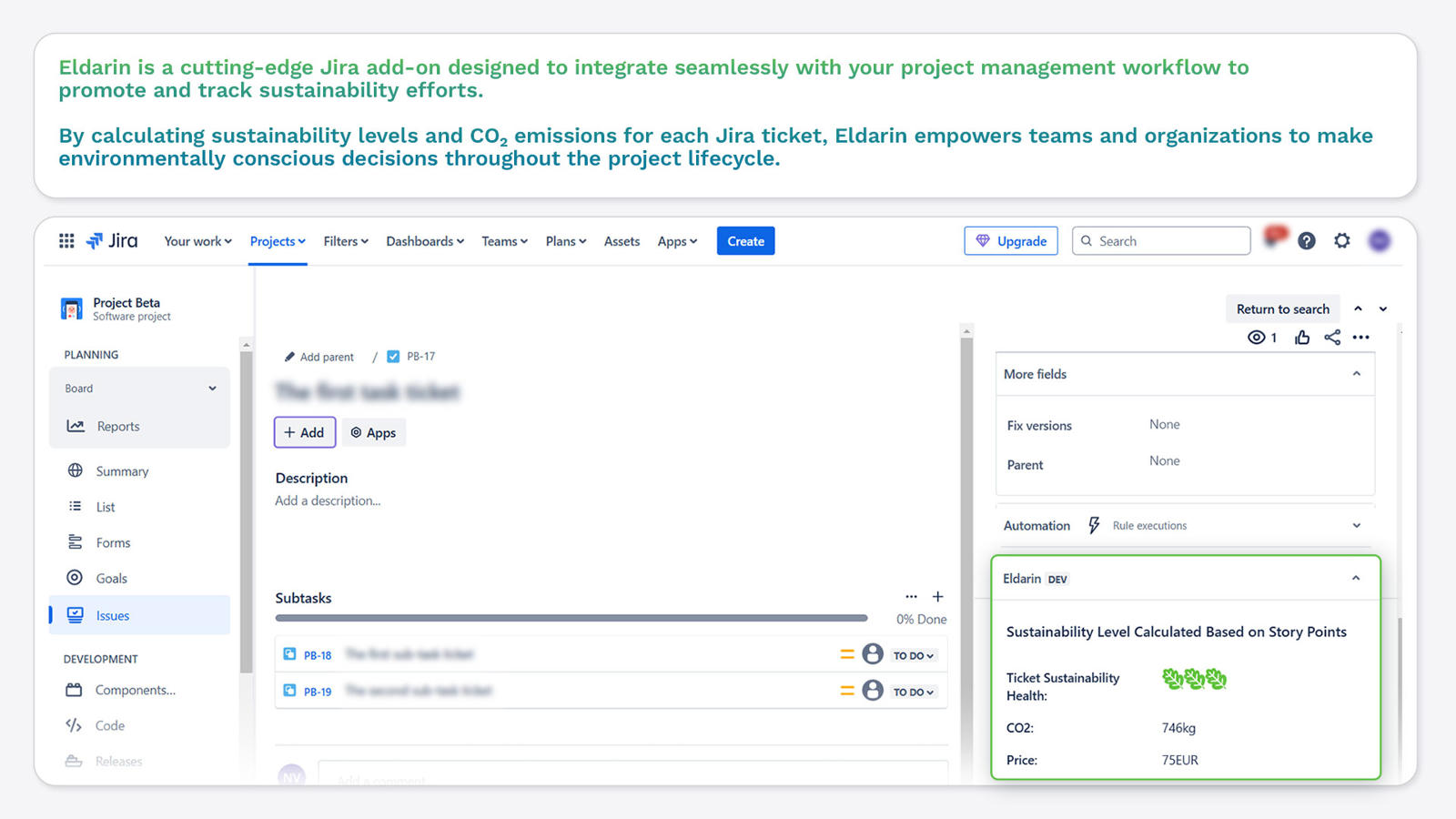Change PB-18 status from To Do
The height and width of the screenshot is (819, 1456).
tap(913, 655)
